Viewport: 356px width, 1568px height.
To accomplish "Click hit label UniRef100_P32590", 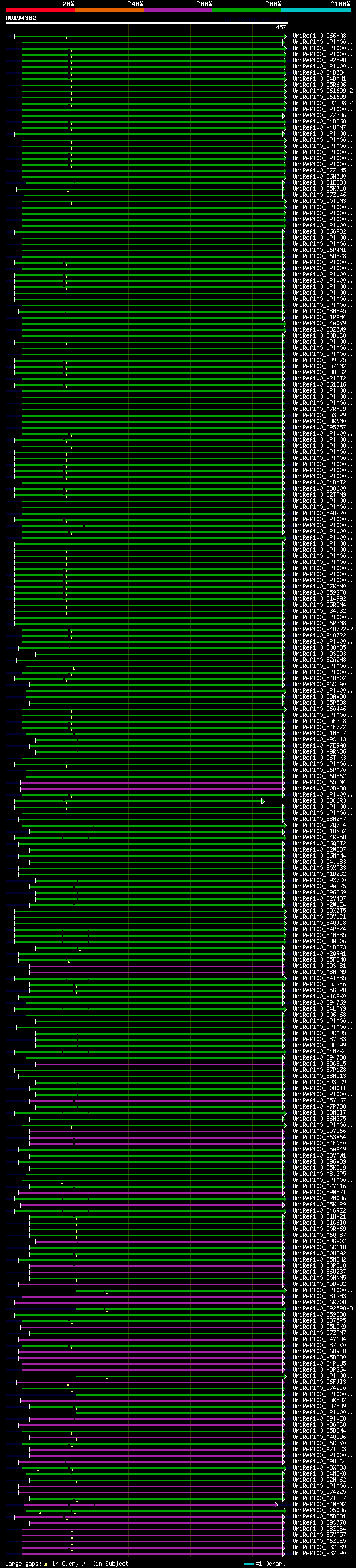I will pos(319,1553).
